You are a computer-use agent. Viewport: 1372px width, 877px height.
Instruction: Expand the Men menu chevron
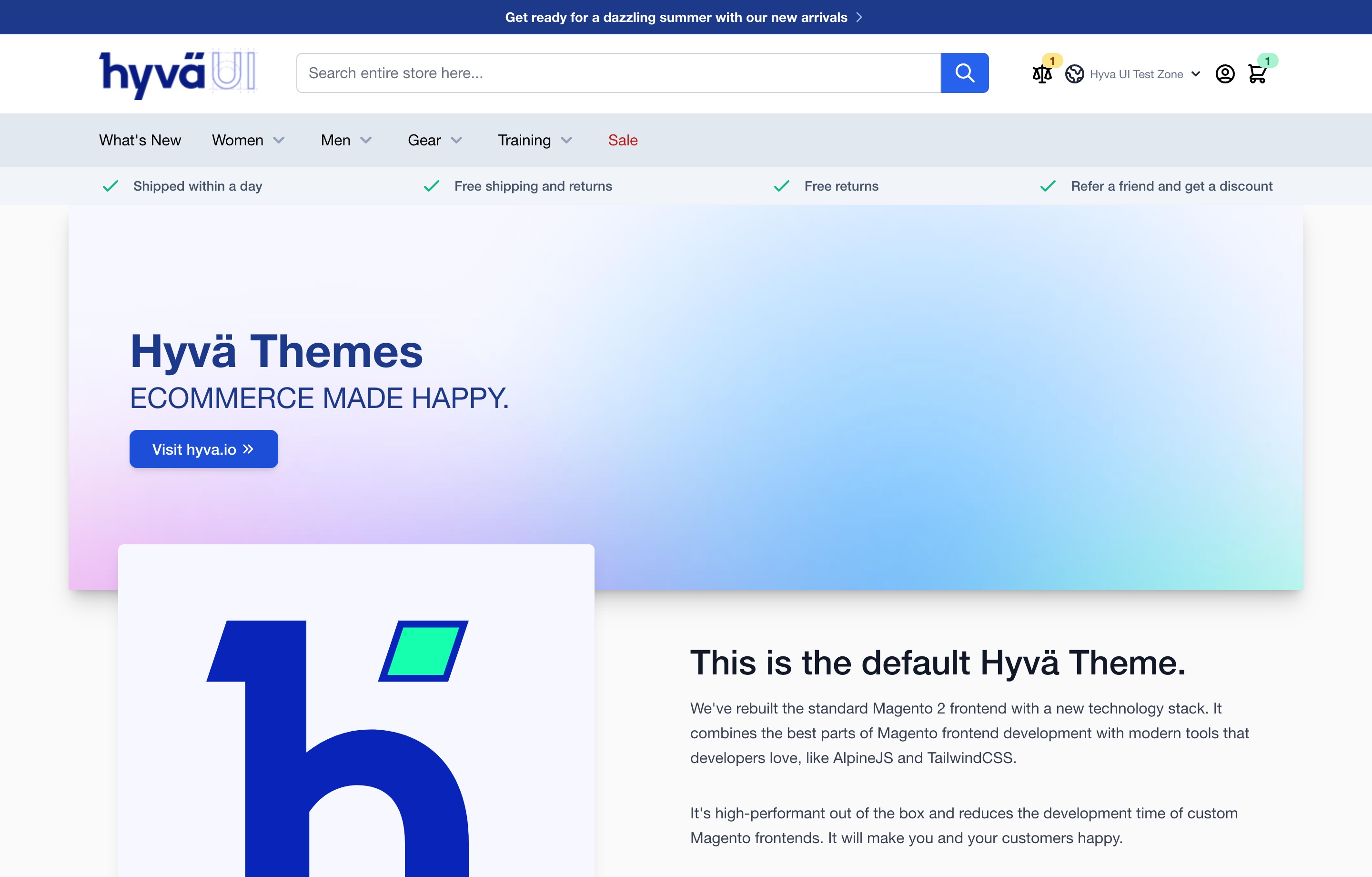366,140
